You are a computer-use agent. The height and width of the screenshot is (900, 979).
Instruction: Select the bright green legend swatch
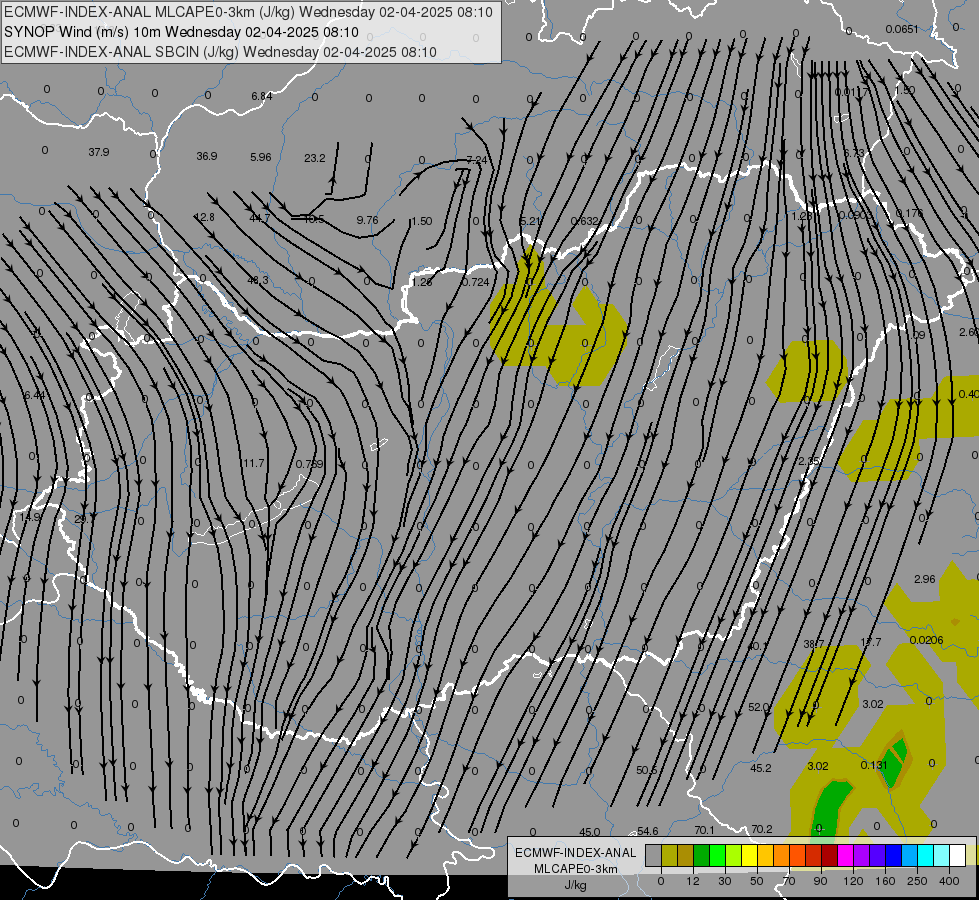click(x=718, y=856)
